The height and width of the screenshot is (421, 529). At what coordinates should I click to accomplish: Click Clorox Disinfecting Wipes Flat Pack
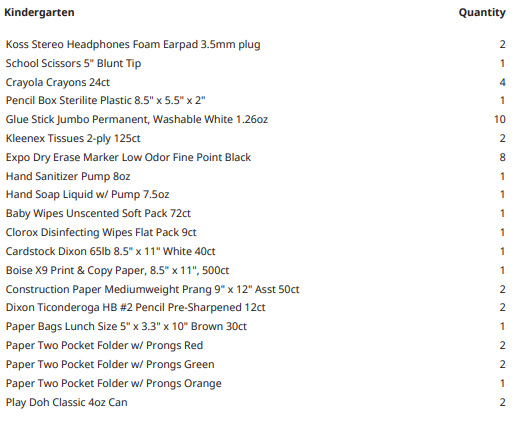101,232
